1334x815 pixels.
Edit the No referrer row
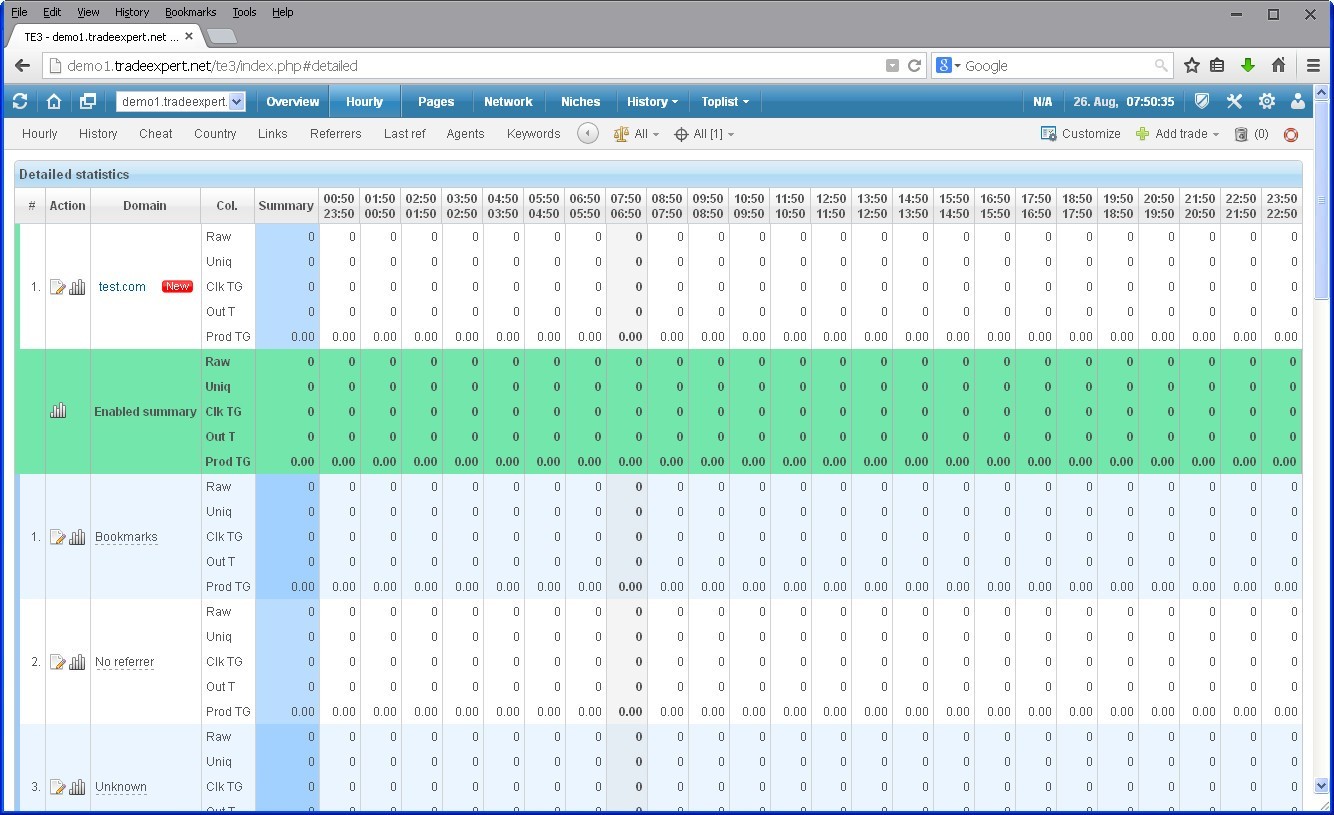coord(58,662)
